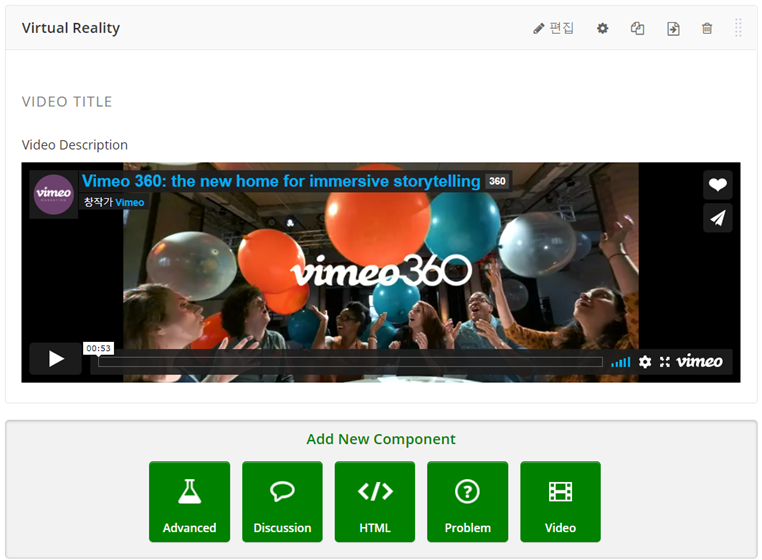Duplicate the Virtual Reality component
762x560 pixels.
tap(637, 28)
